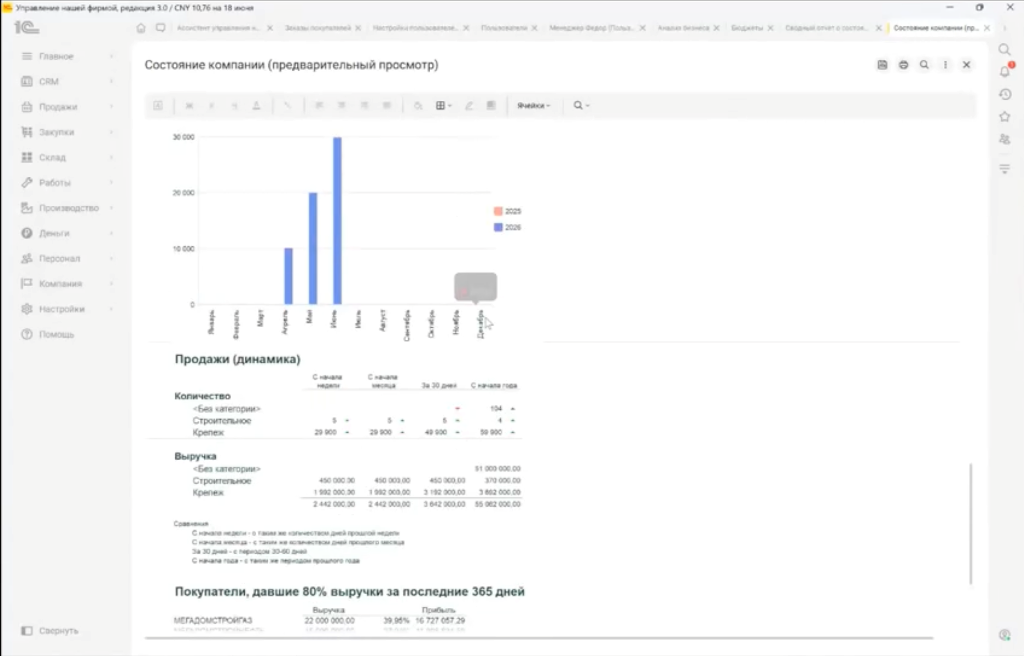Image resolution: width=1024 pixels, height=656 pixels.
Task: Open the cell borders dropdown
Action: coord(443,105)
